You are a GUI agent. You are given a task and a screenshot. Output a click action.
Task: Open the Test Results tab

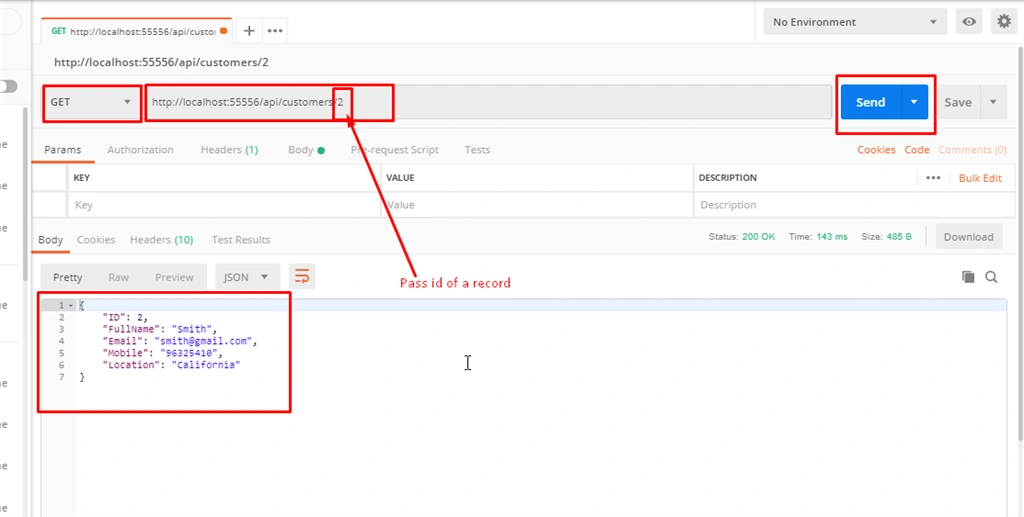click(x=241, y=240)
